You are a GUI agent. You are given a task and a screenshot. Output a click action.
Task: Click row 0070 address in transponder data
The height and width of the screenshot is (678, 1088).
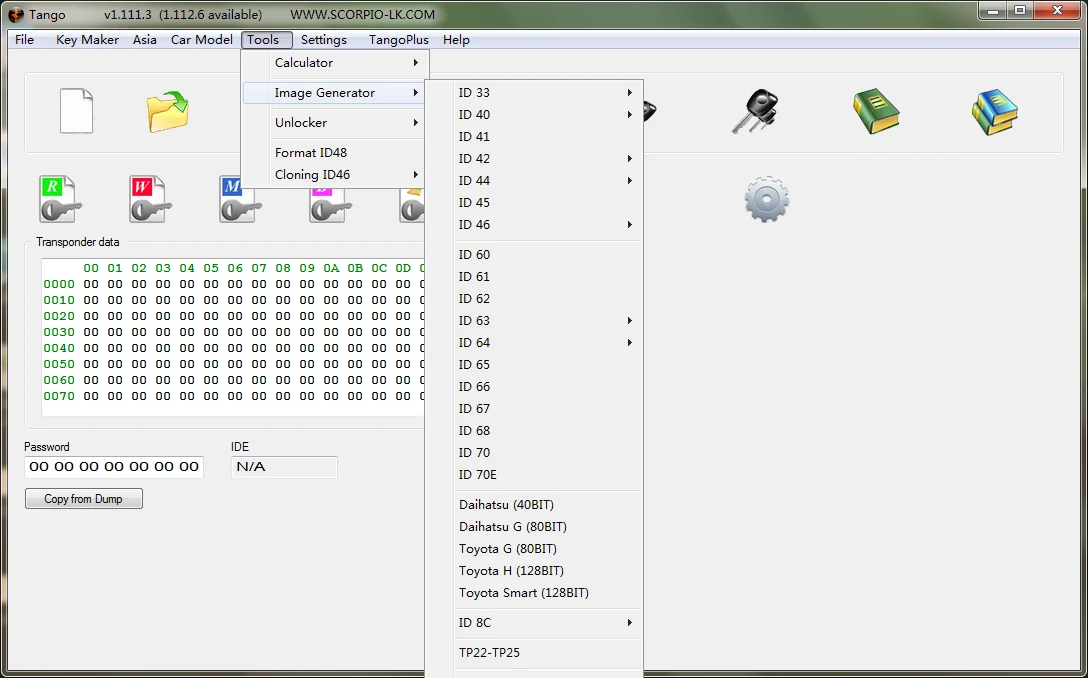pos(59,396)
